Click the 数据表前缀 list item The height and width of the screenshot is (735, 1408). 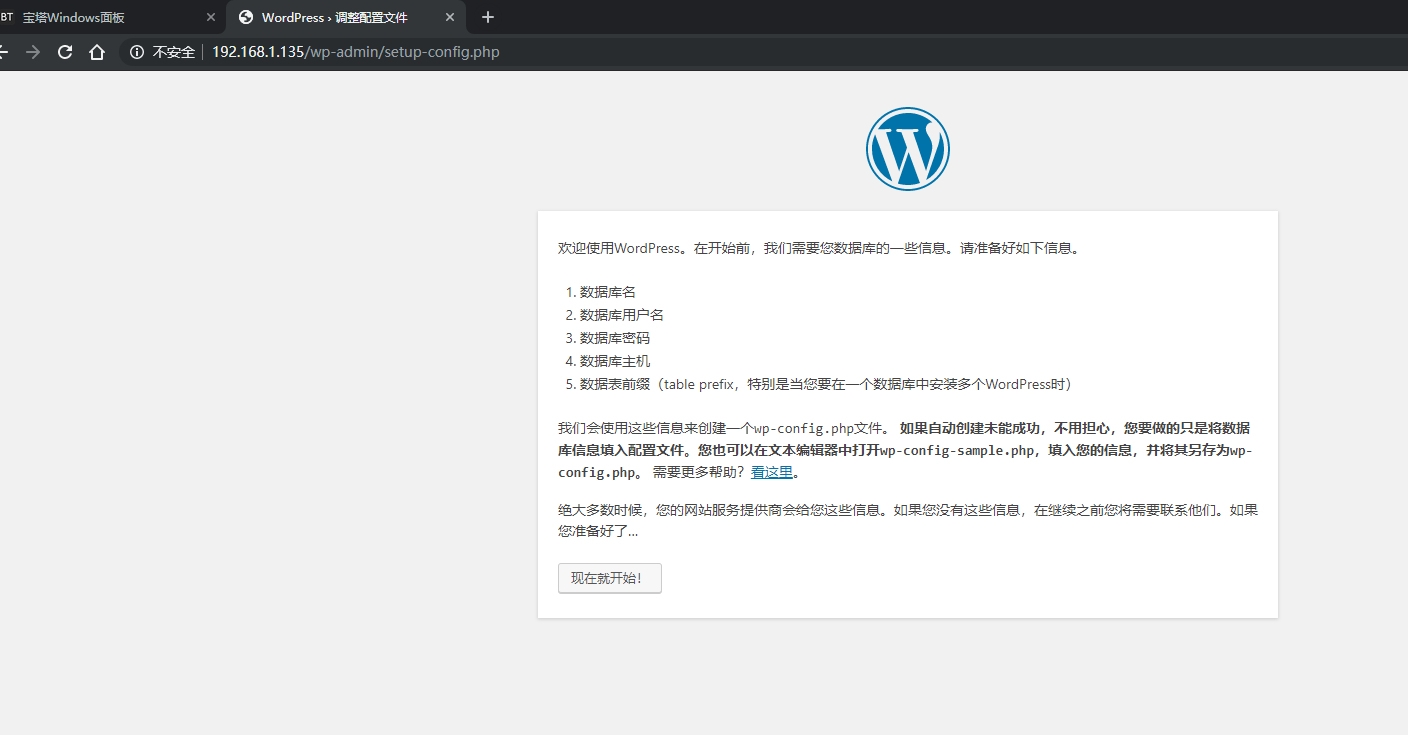click(826, 384)
